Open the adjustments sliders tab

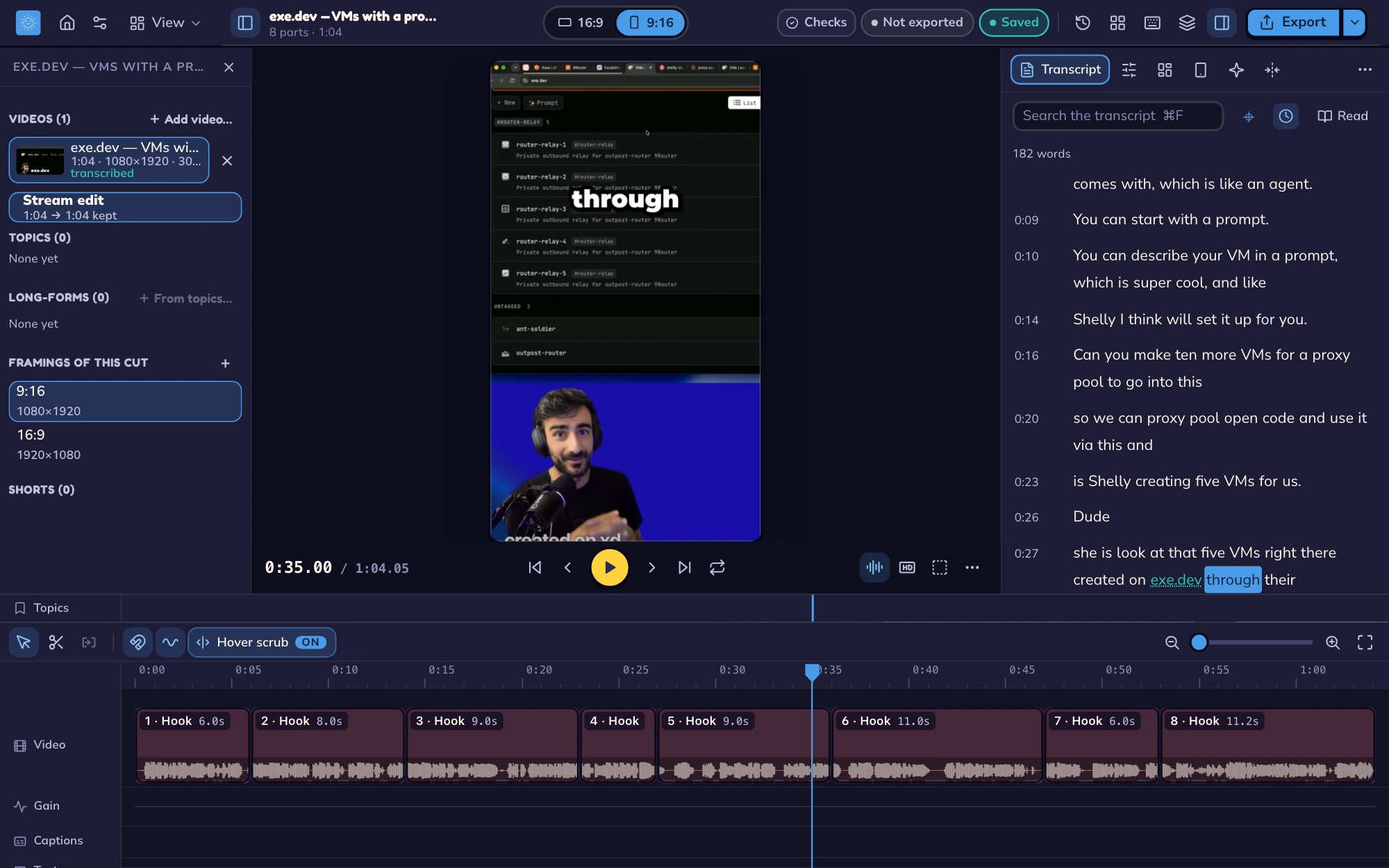[1129, 69]
